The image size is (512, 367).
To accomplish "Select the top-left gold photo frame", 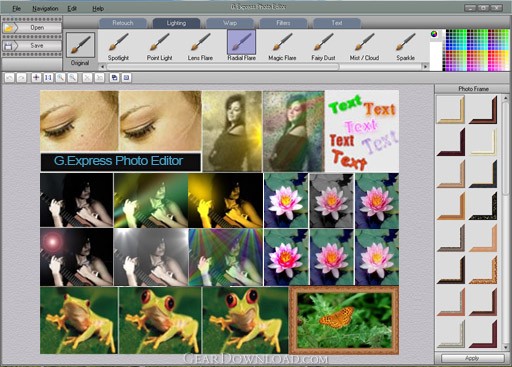I will click(451, 110).
